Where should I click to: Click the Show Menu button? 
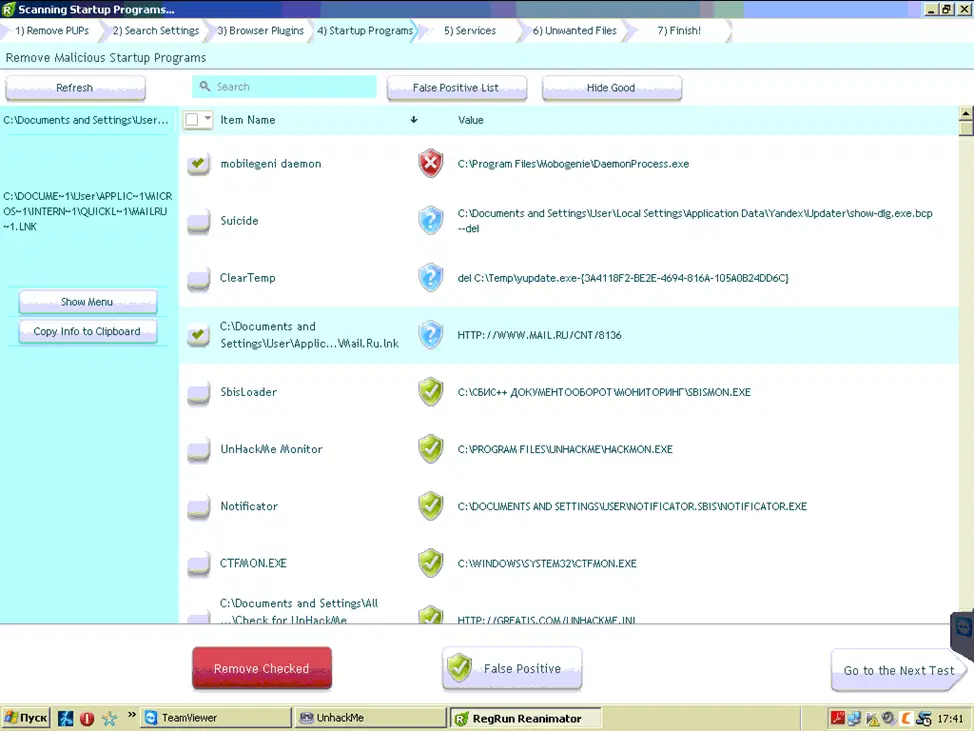click(x=88, y=302)
